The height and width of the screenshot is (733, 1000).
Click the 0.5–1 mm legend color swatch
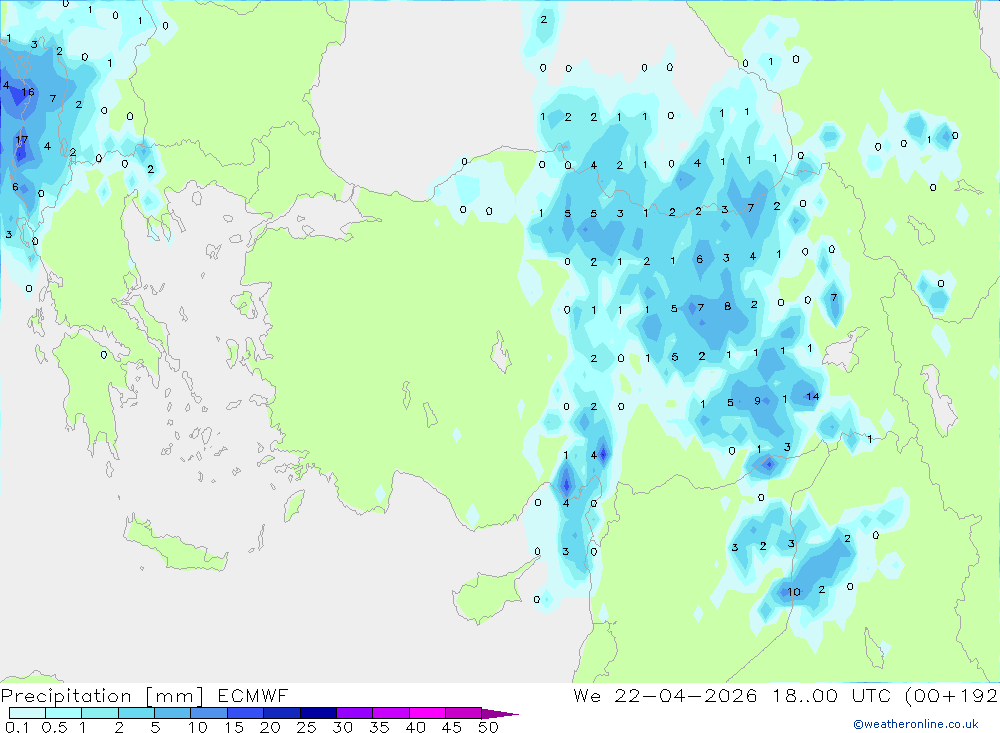tap(63, 713)
